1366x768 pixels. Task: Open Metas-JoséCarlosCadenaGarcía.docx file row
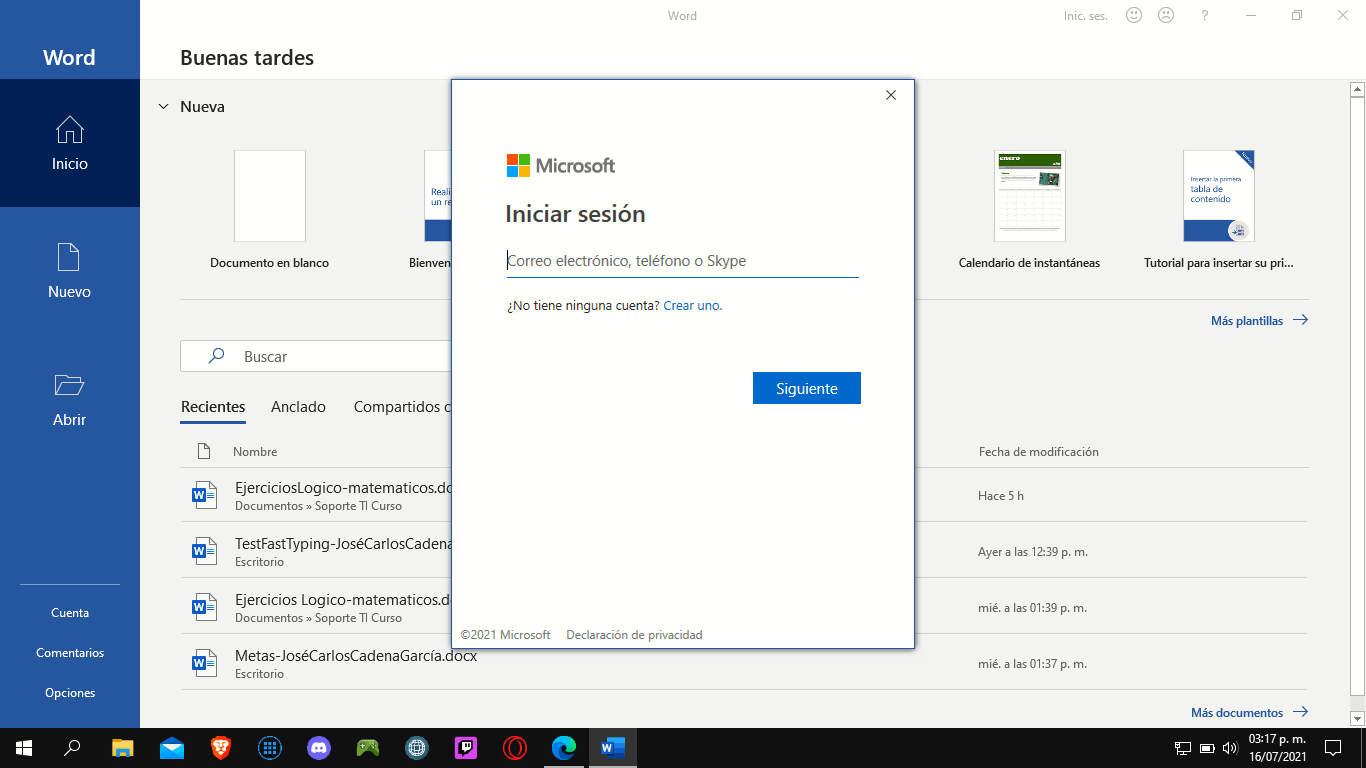pos(744,663)
